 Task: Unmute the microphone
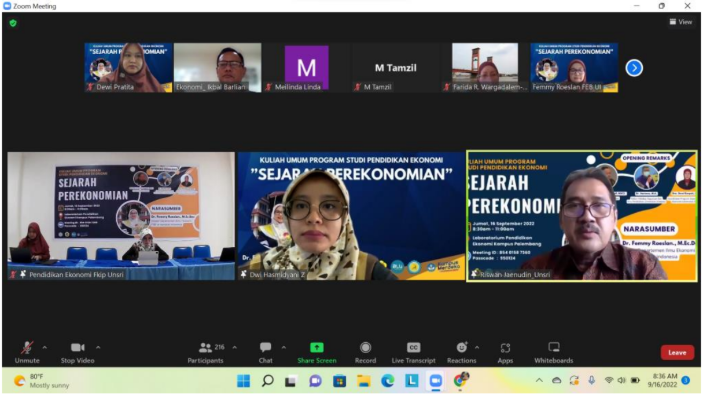coord(27,352)
